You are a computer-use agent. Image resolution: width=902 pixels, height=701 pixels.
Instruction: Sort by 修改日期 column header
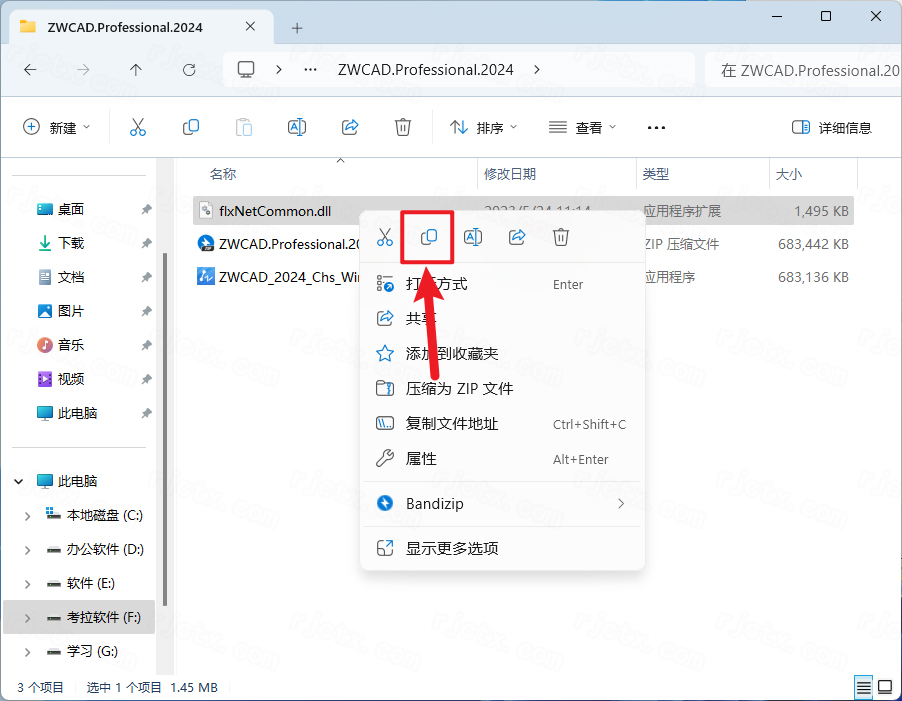(510, 174)
